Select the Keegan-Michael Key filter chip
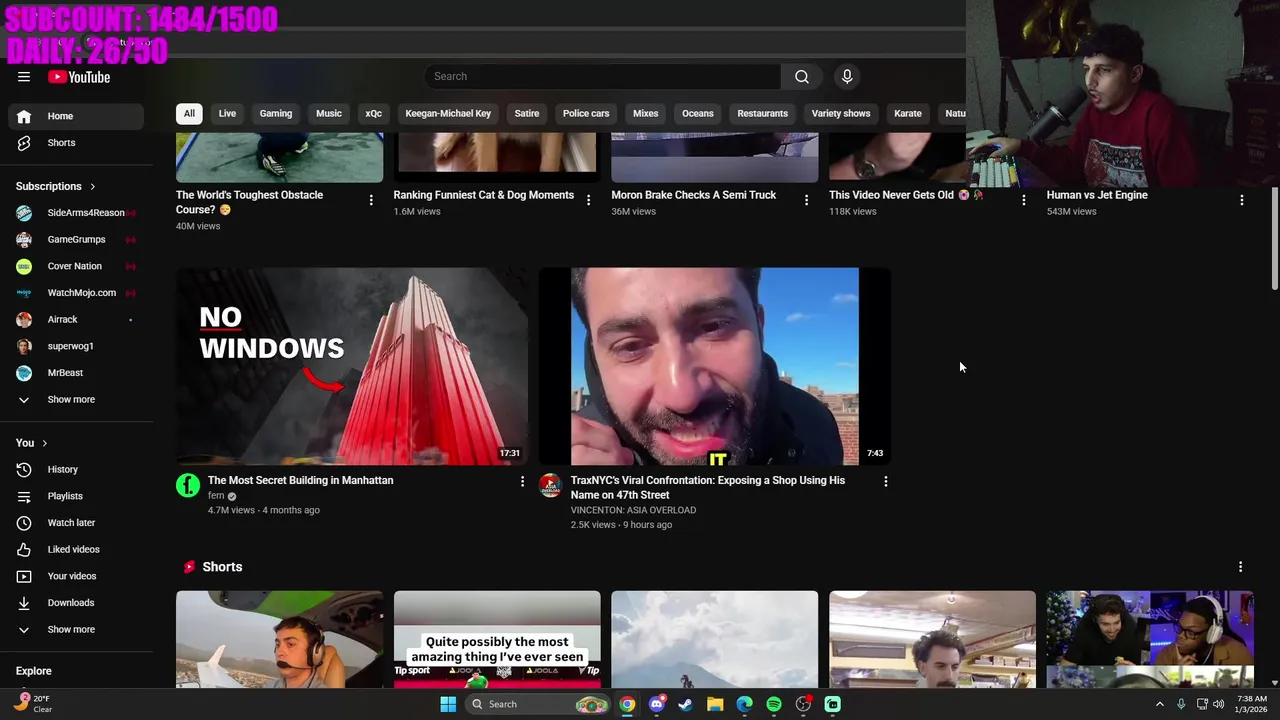Viewport: 1280px width, 720px height. 448,114
